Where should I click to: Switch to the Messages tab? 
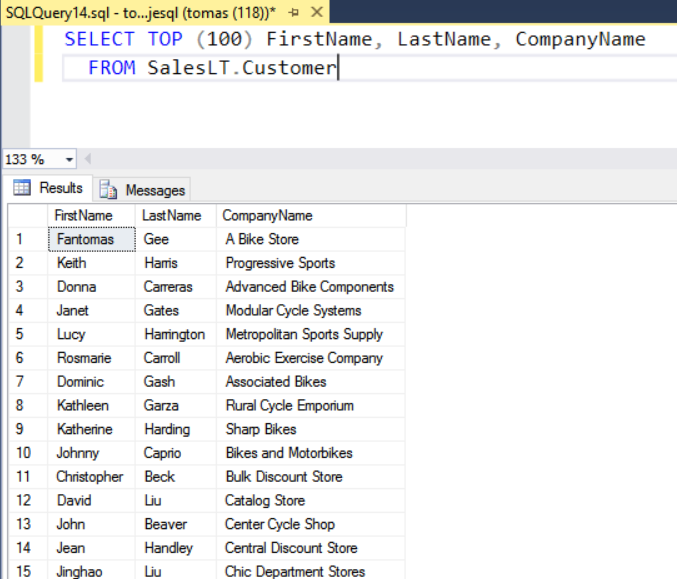coord(142,190)
